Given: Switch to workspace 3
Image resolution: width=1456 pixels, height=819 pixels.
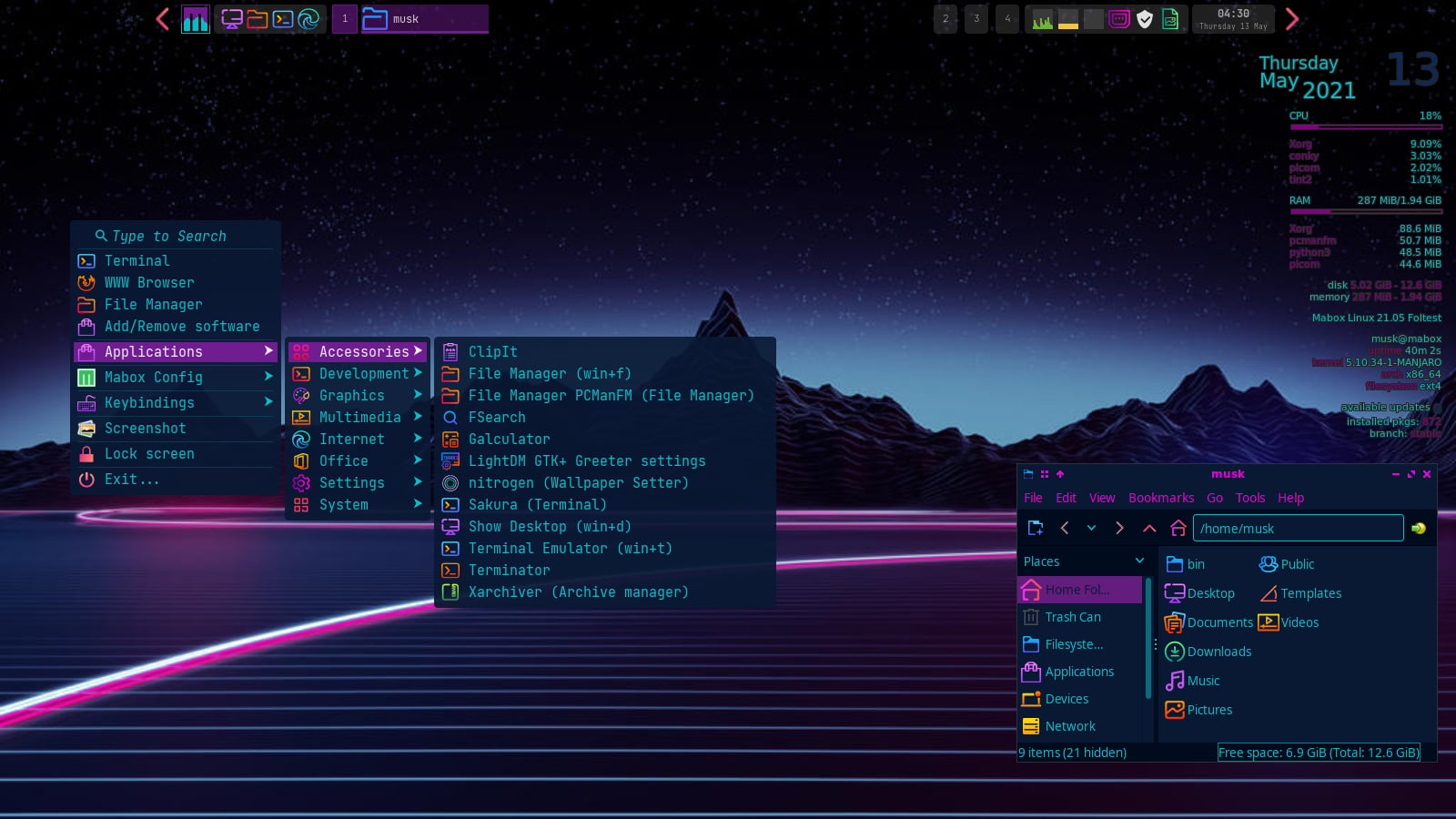Looking at the screenshot, I should tap(976, 19).
